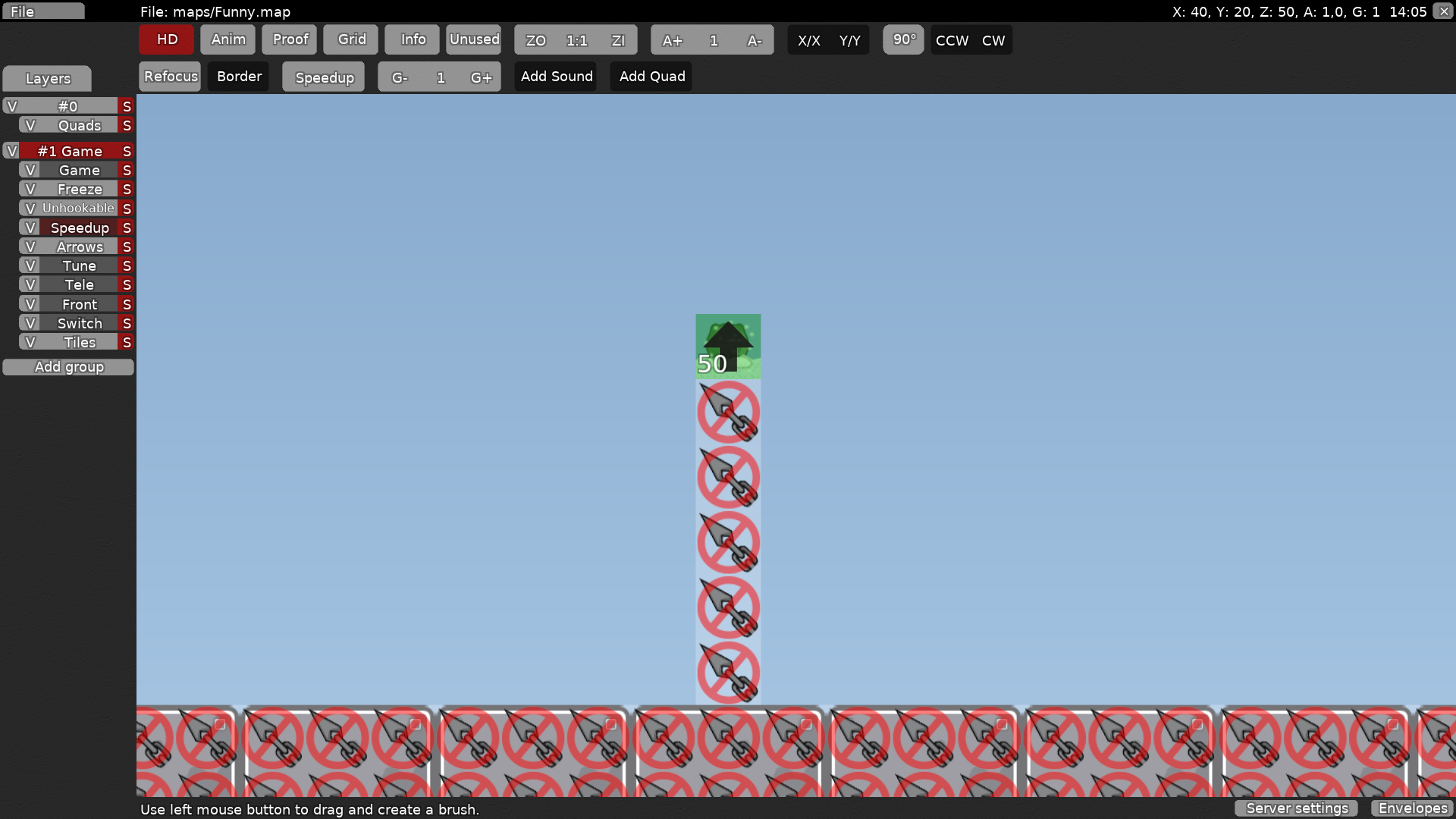
Task: Toggle the HD high detail button
Action: [167, 39]
